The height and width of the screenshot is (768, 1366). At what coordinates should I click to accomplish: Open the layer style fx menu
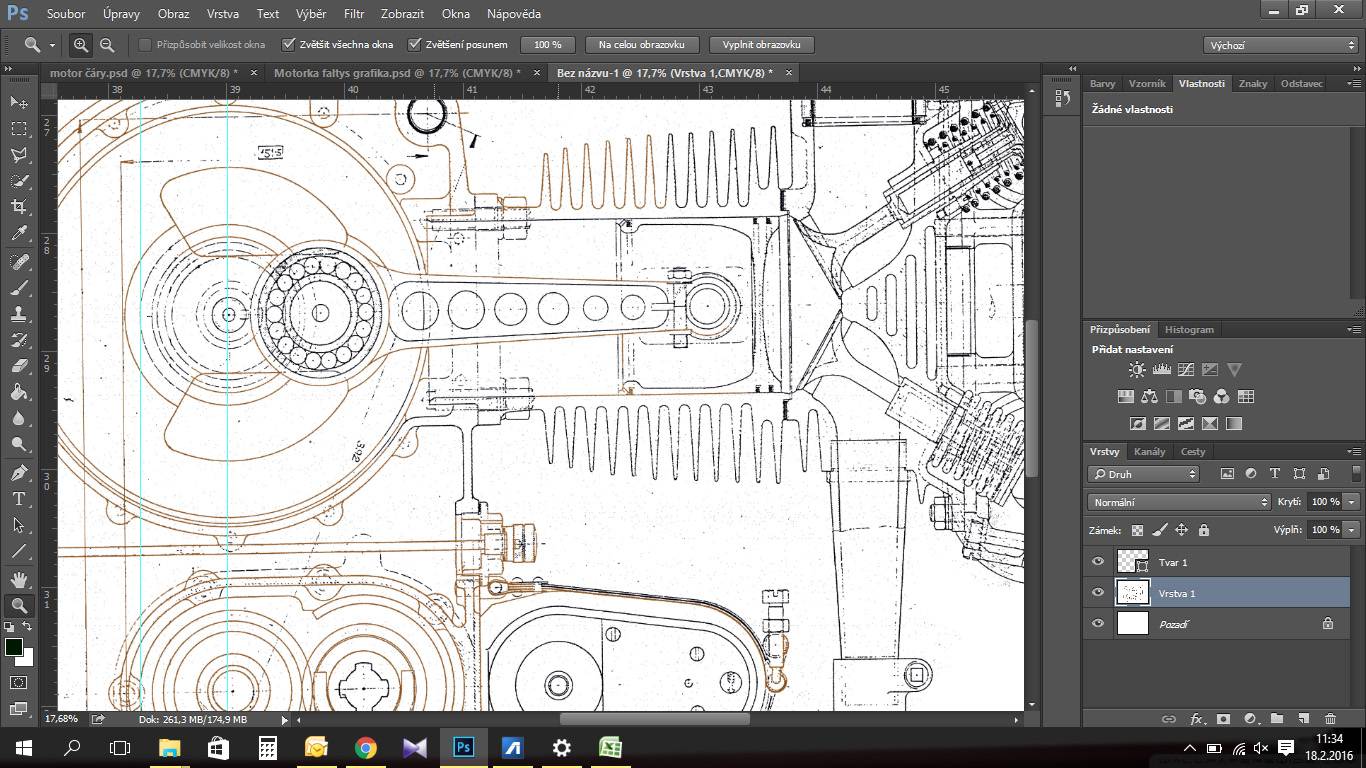point(1196,719)
